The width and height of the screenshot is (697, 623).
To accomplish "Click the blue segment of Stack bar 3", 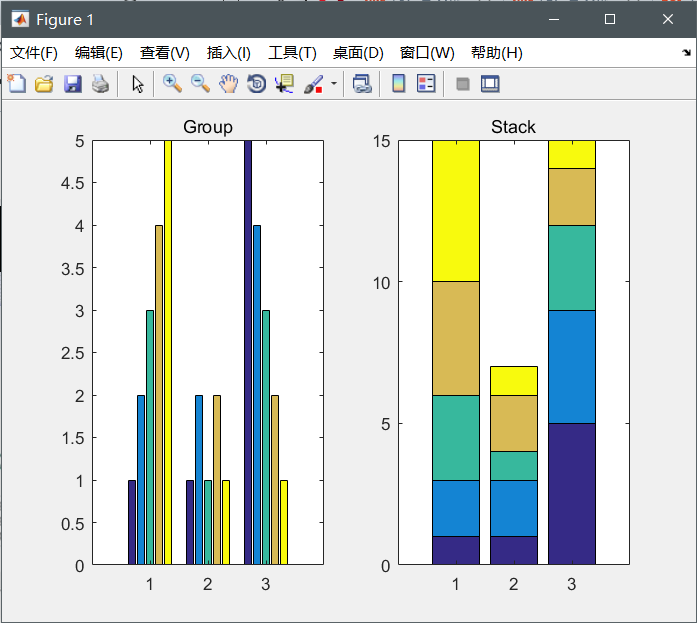I will [x=572, y=367].
